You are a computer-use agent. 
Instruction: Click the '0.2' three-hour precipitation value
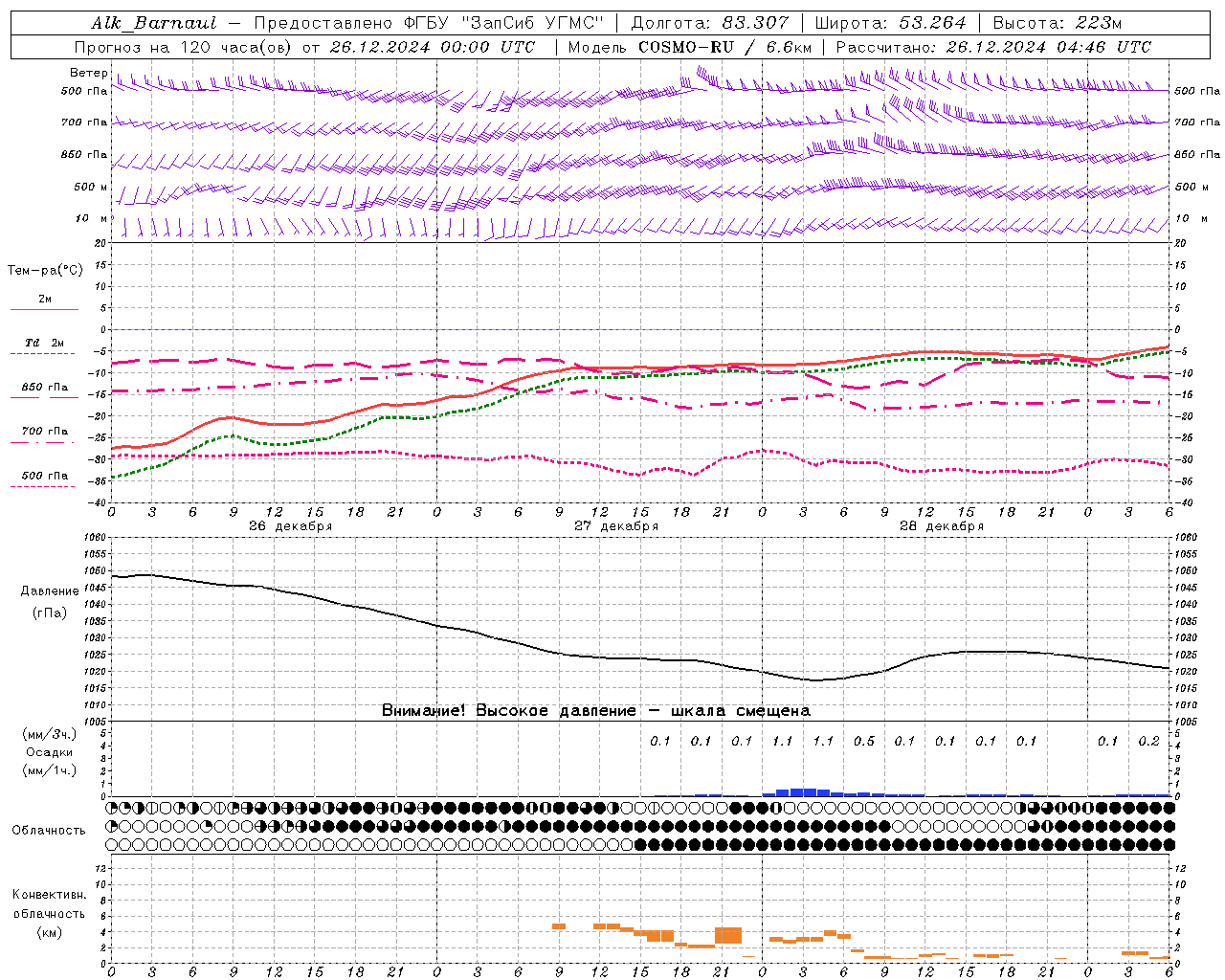(x=1148, y=742)
